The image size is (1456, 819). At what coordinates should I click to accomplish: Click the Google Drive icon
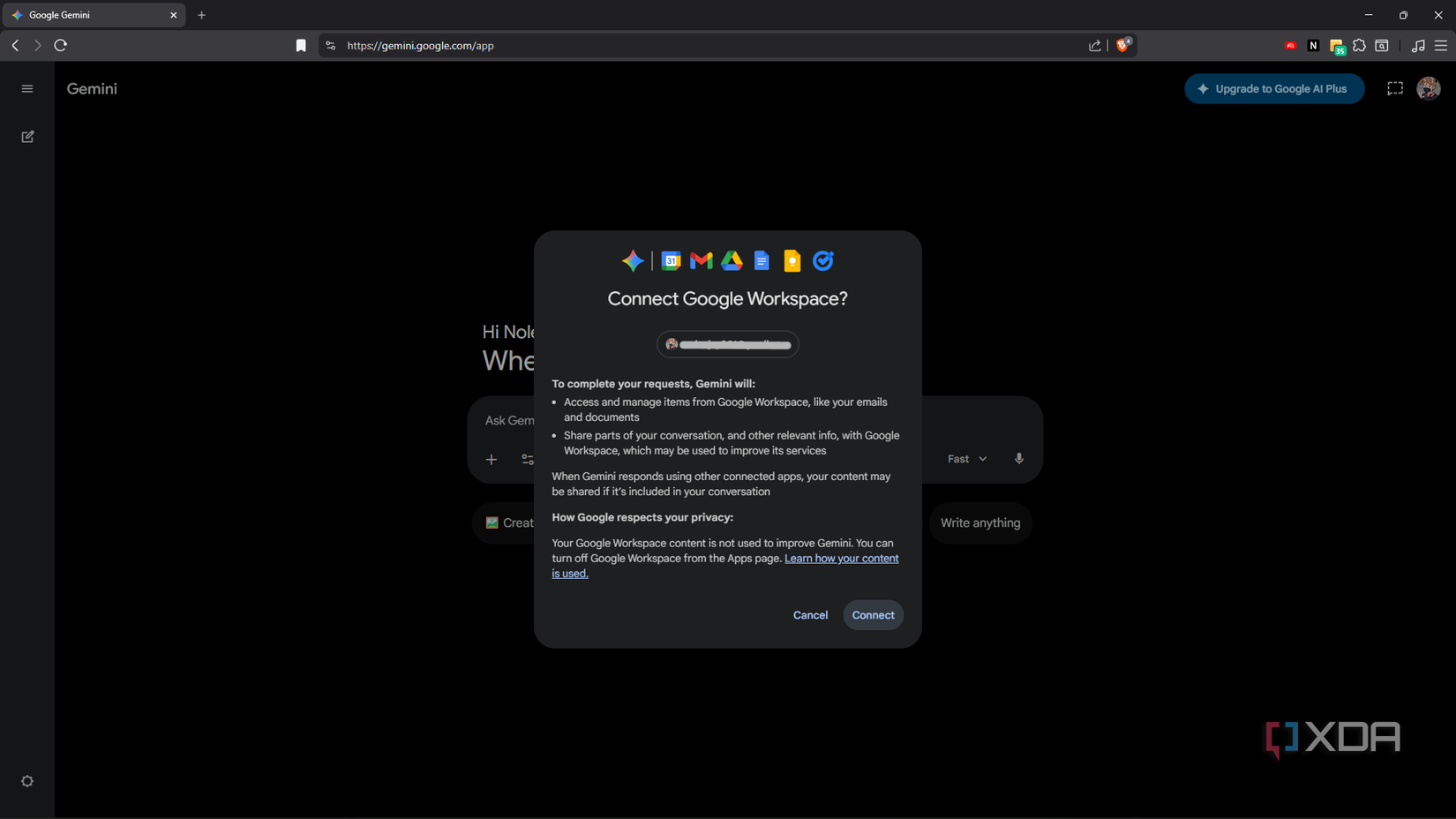pos(731,260)
